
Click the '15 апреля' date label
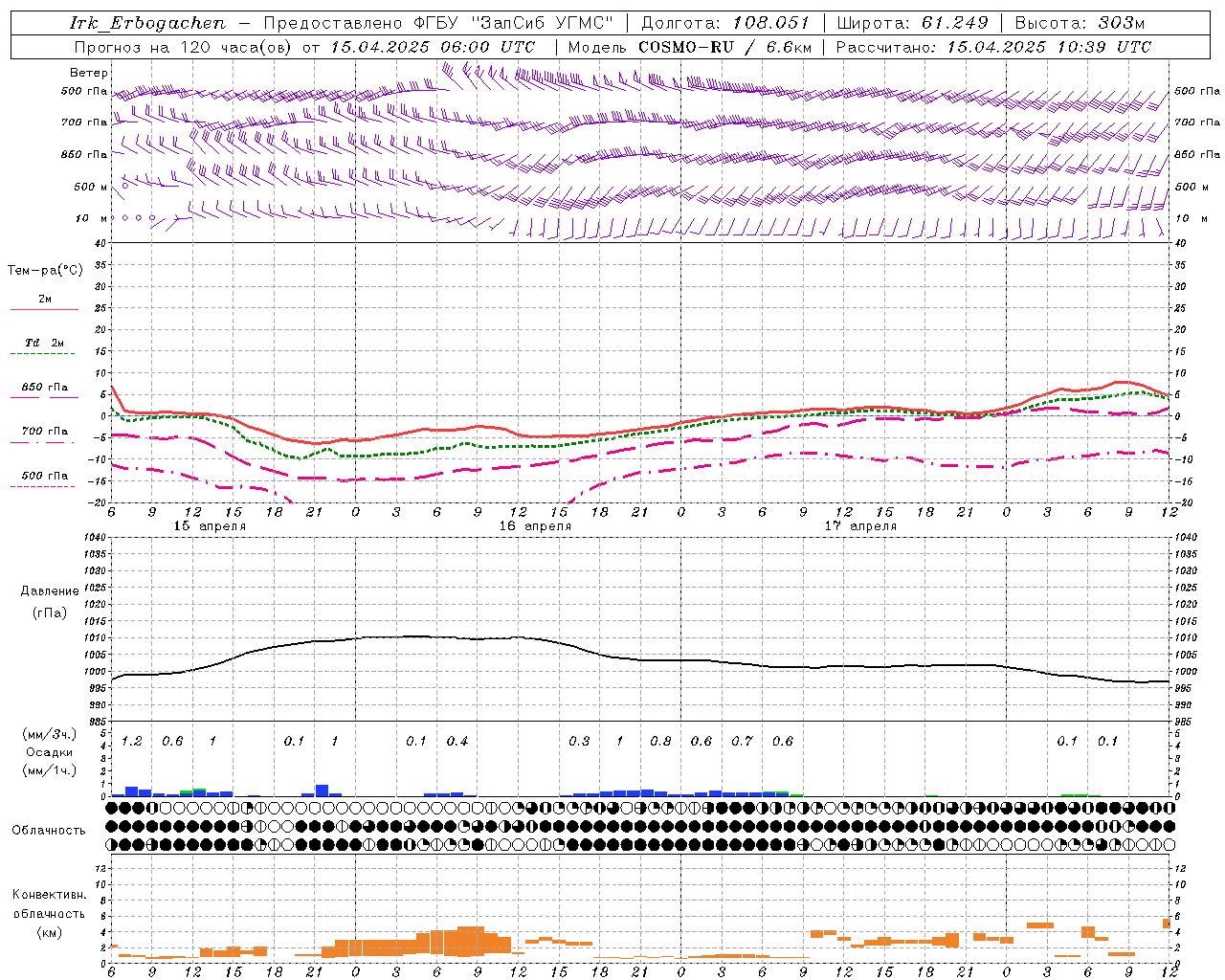(210, 526)
